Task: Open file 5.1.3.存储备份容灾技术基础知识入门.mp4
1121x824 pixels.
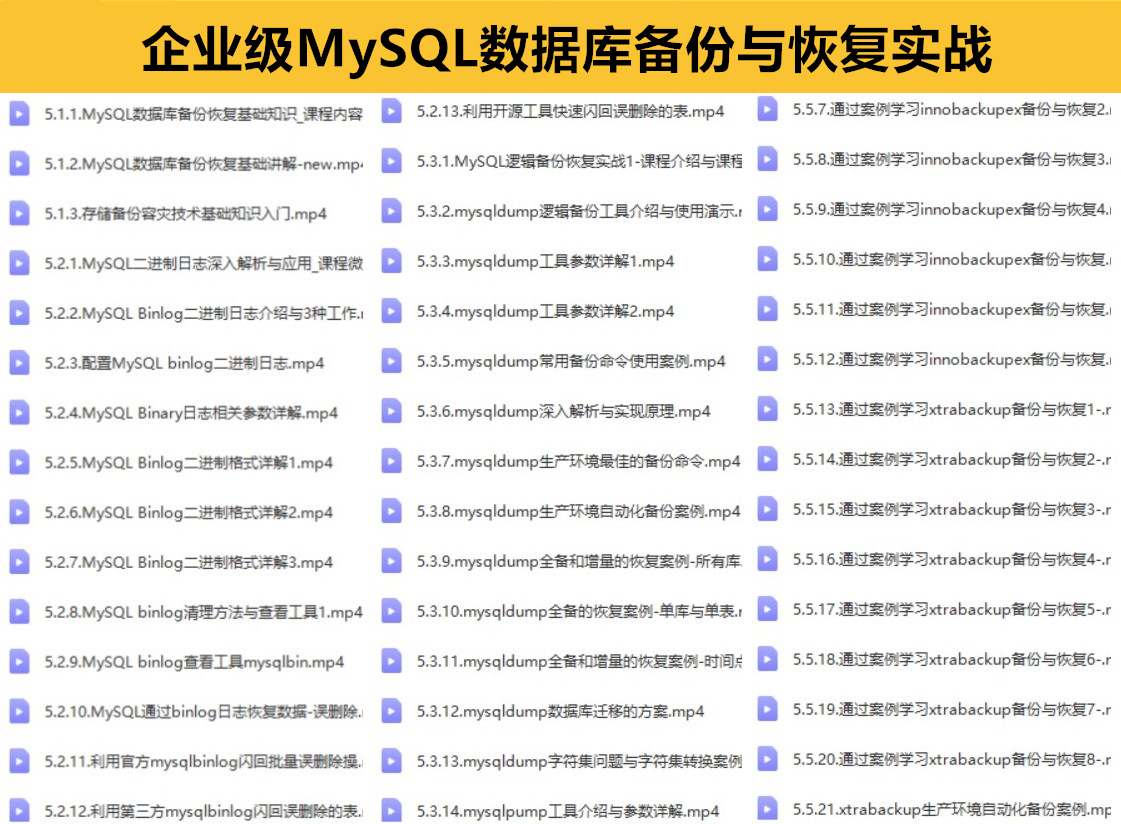Action: (185, 213)
